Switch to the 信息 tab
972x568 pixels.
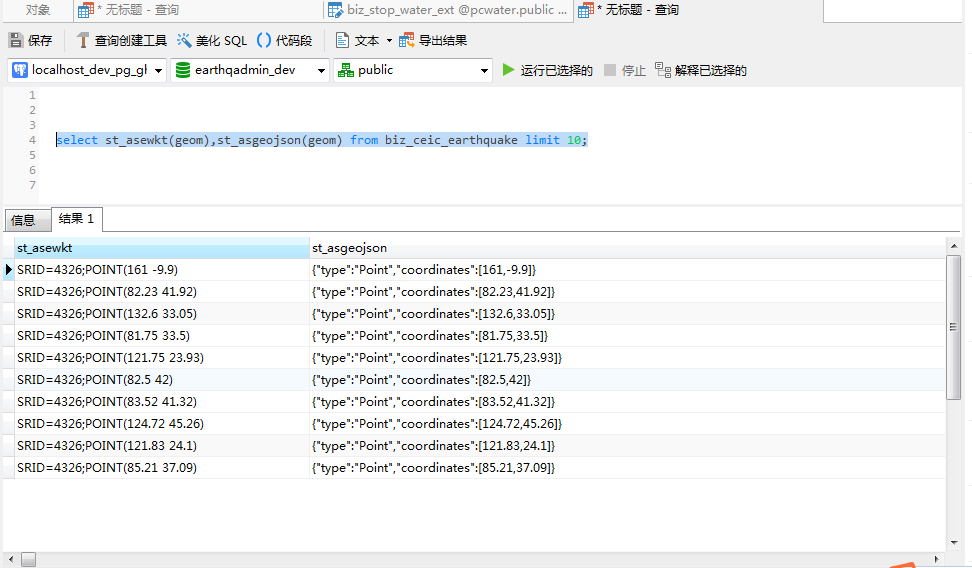27,220
